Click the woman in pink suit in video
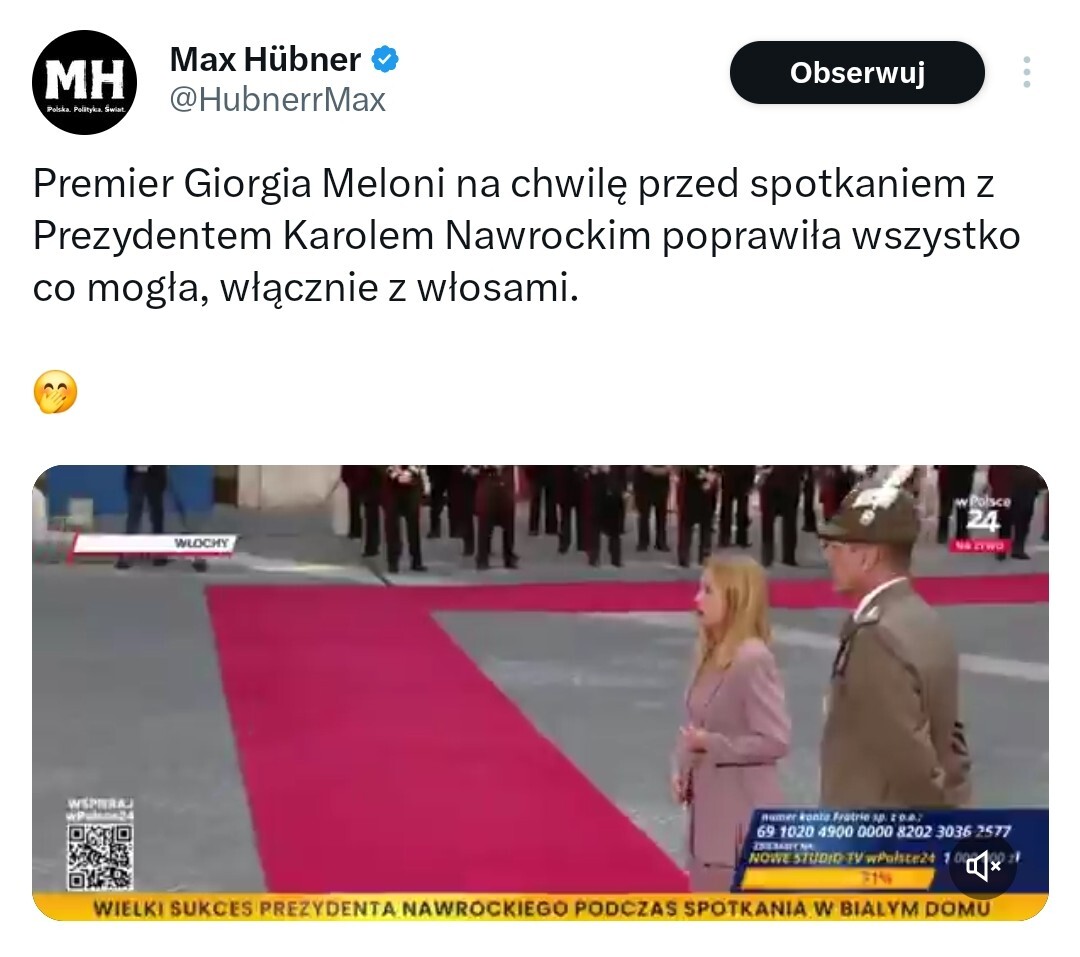1080x957 pixels. [731, 720]
